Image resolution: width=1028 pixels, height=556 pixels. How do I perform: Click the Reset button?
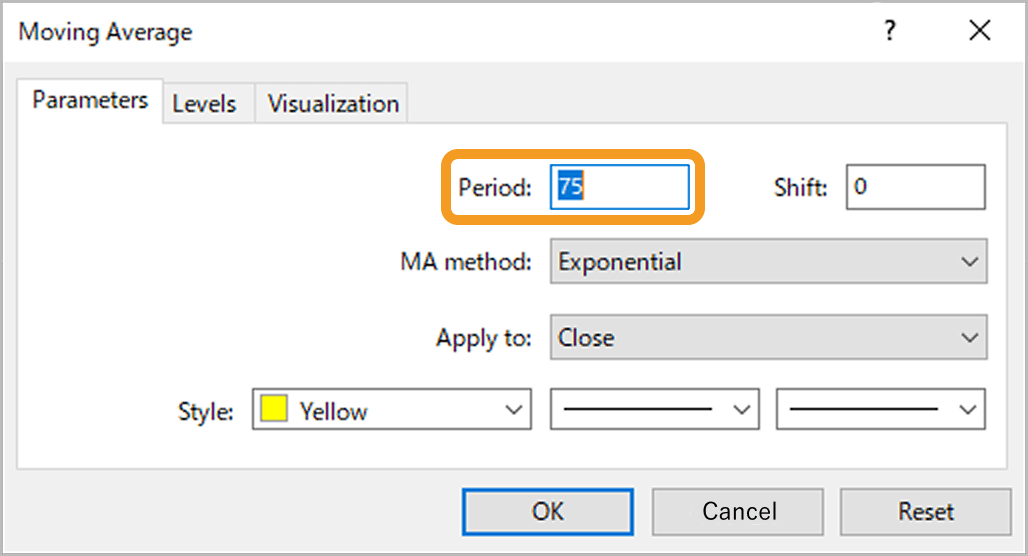pyautogui.click(x=925, y=512)
